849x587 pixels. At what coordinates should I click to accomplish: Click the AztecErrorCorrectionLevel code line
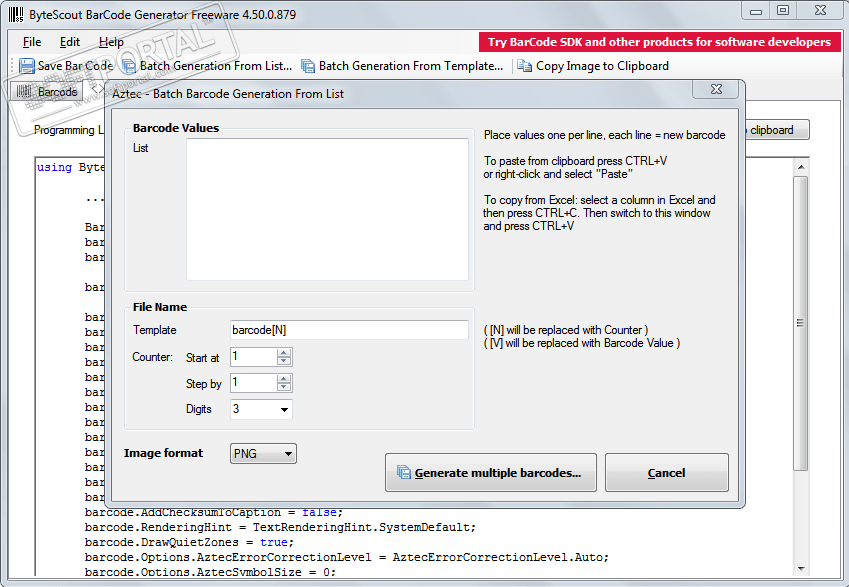click(347, 557)
